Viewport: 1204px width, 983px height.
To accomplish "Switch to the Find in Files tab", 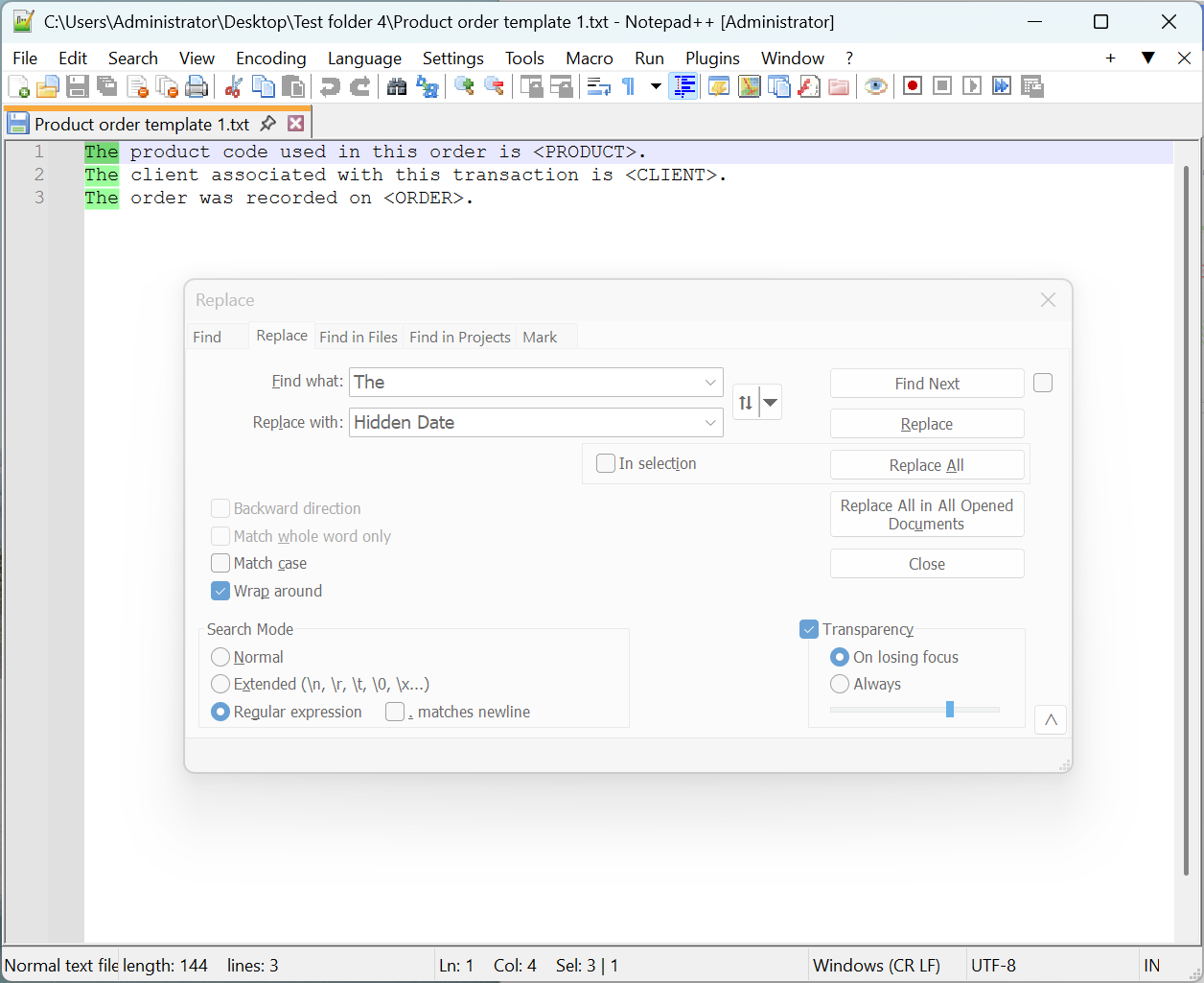I will [358, 338].
